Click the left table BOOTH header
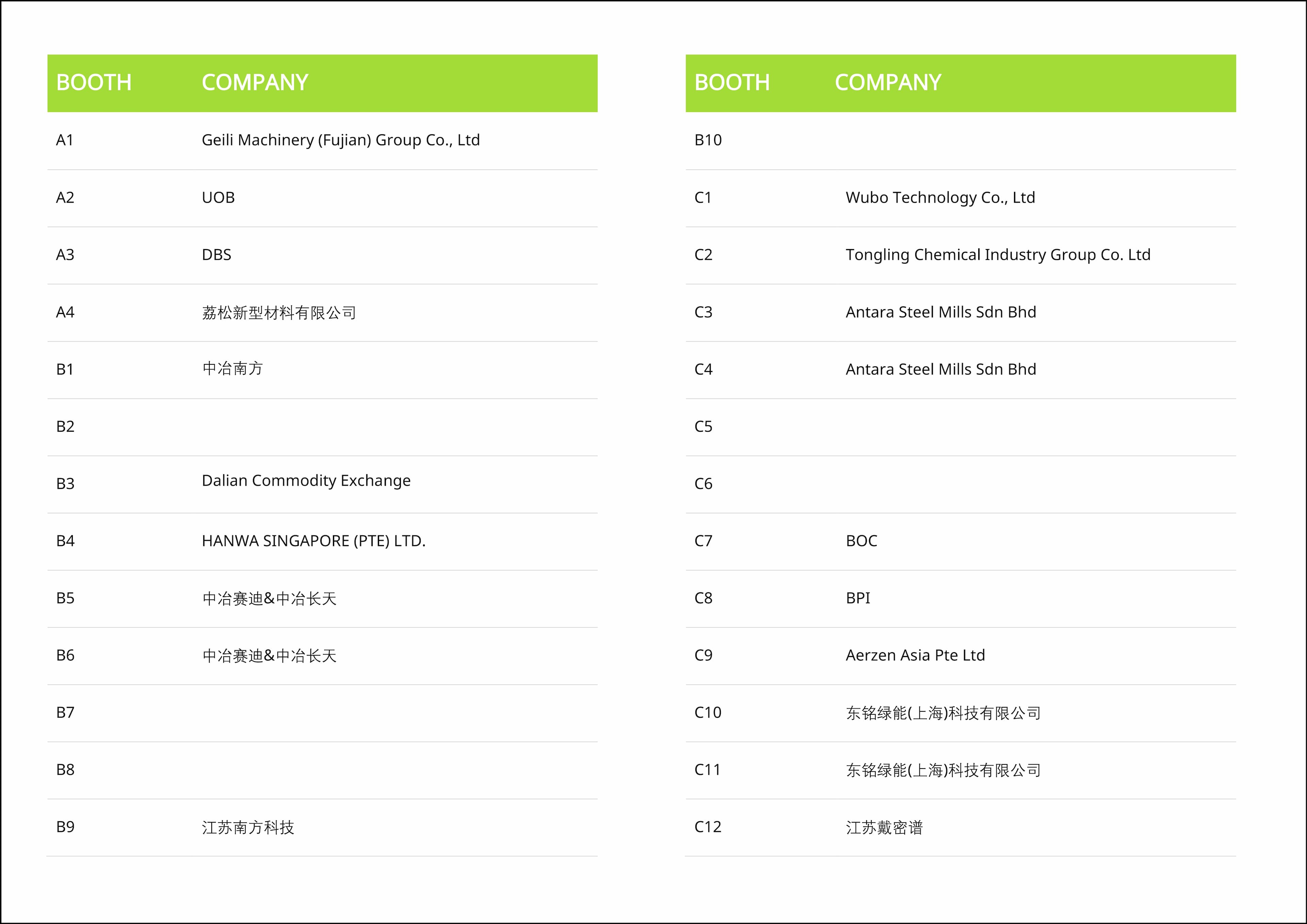 click(94, 82)
